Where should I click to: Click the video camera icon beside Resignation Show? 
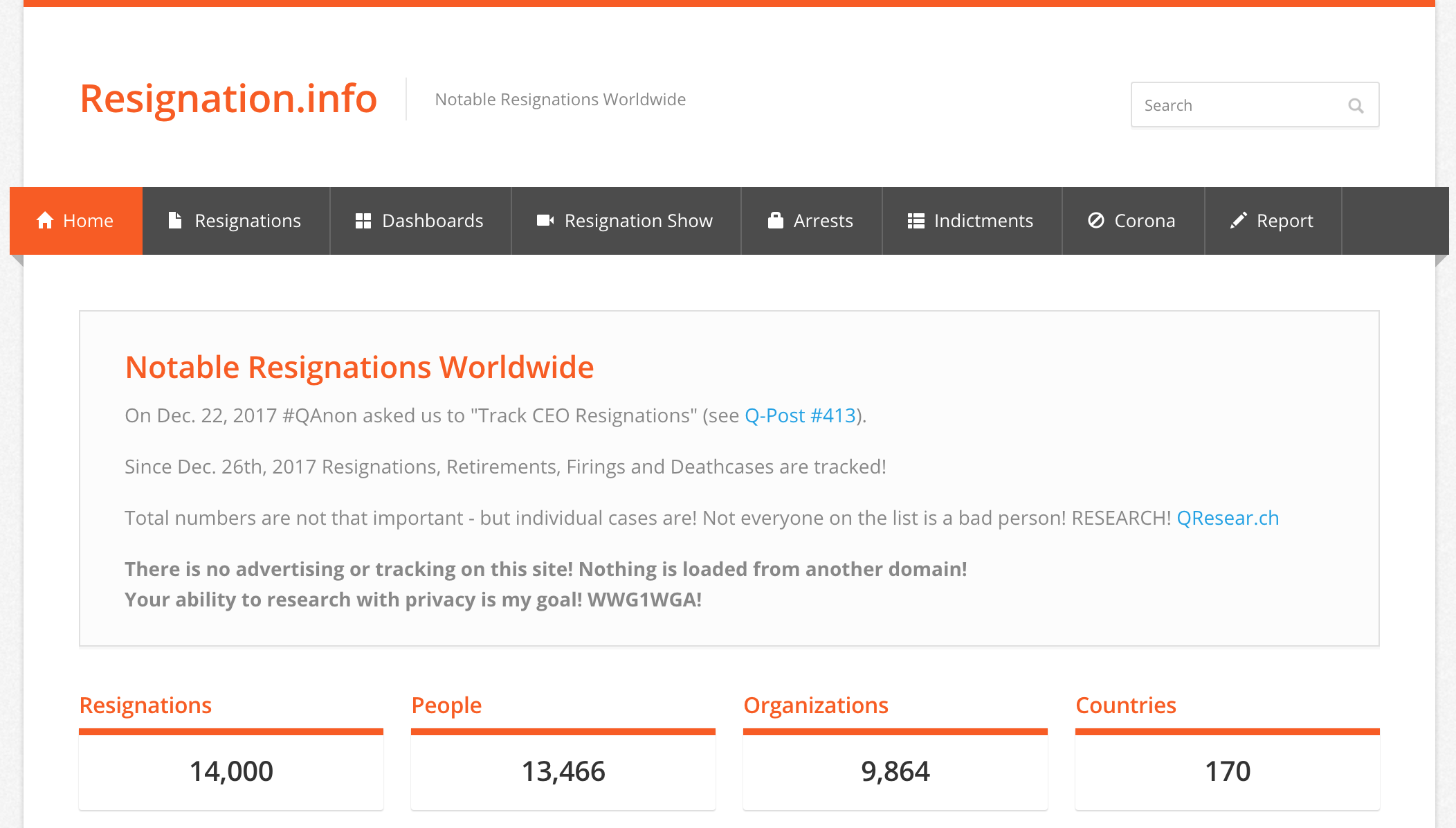click(545, 220)
